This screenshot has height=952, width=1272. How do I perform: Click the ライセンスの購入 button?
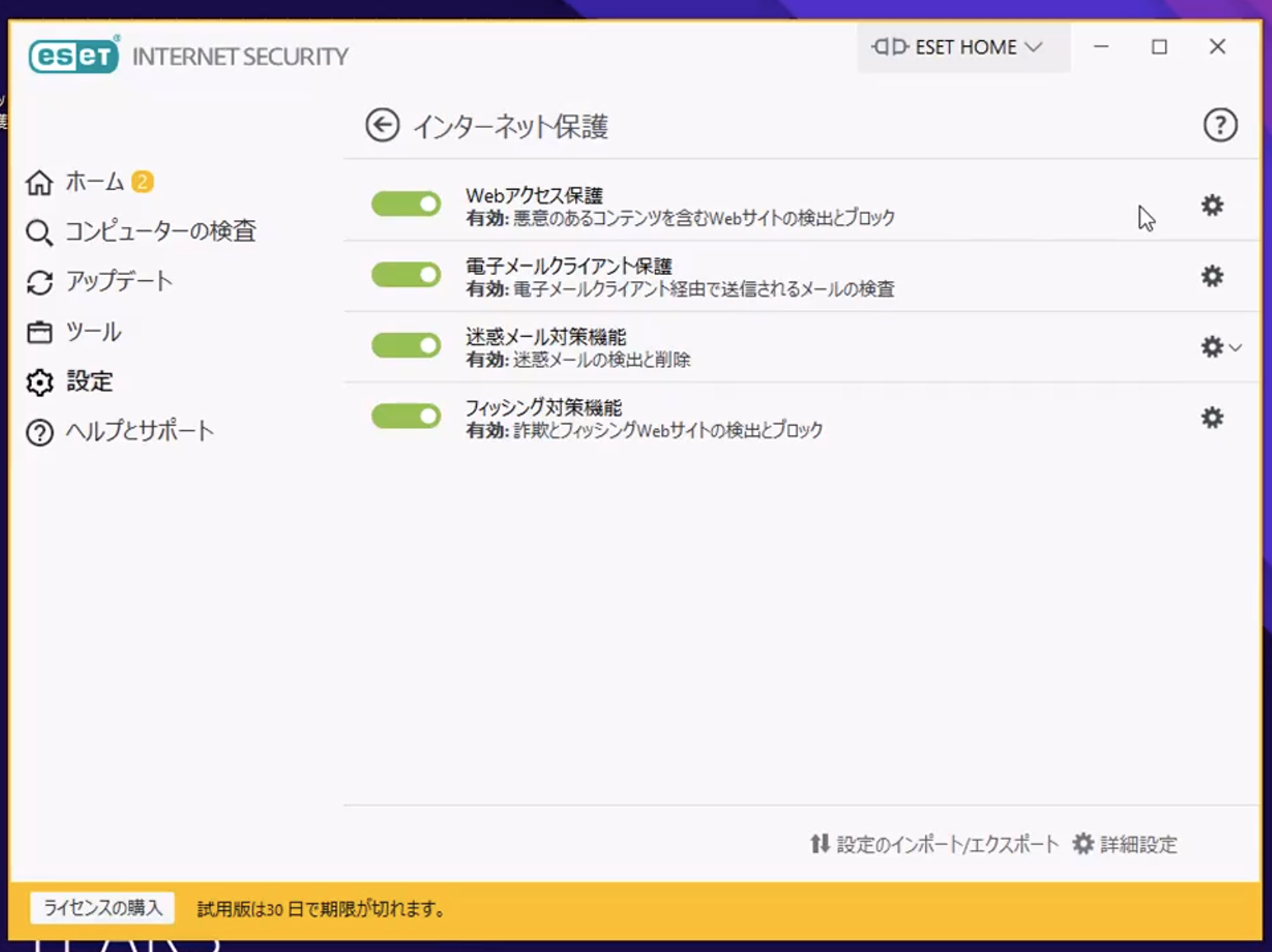pos(103,908)
